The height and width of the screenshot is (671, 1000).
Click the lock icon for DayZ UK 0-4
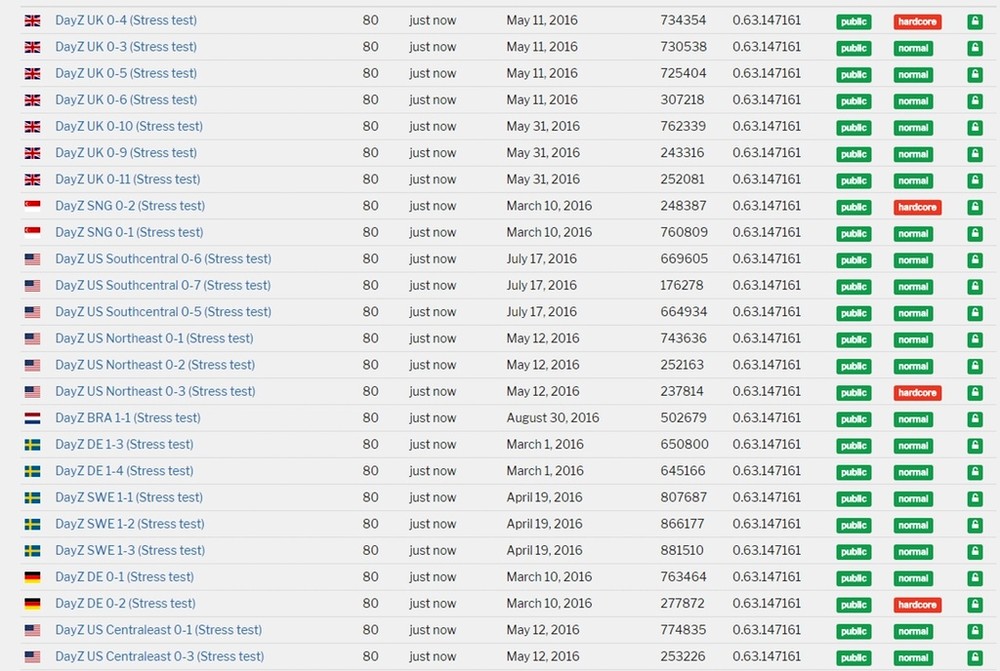pos(974,21)
